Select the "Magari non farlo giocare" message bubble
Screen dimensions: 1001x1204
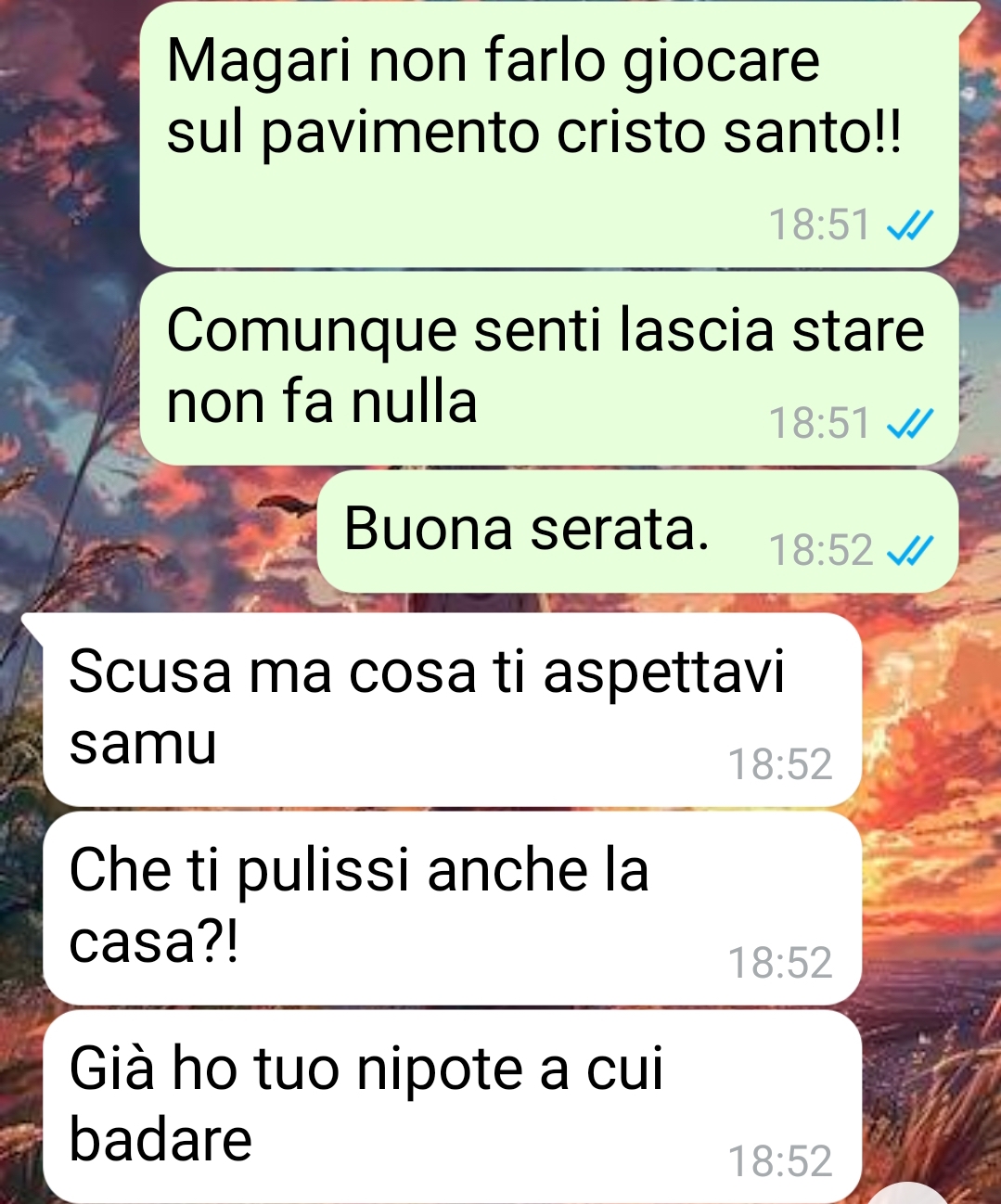pyautogui.click(x=549, y=134)
